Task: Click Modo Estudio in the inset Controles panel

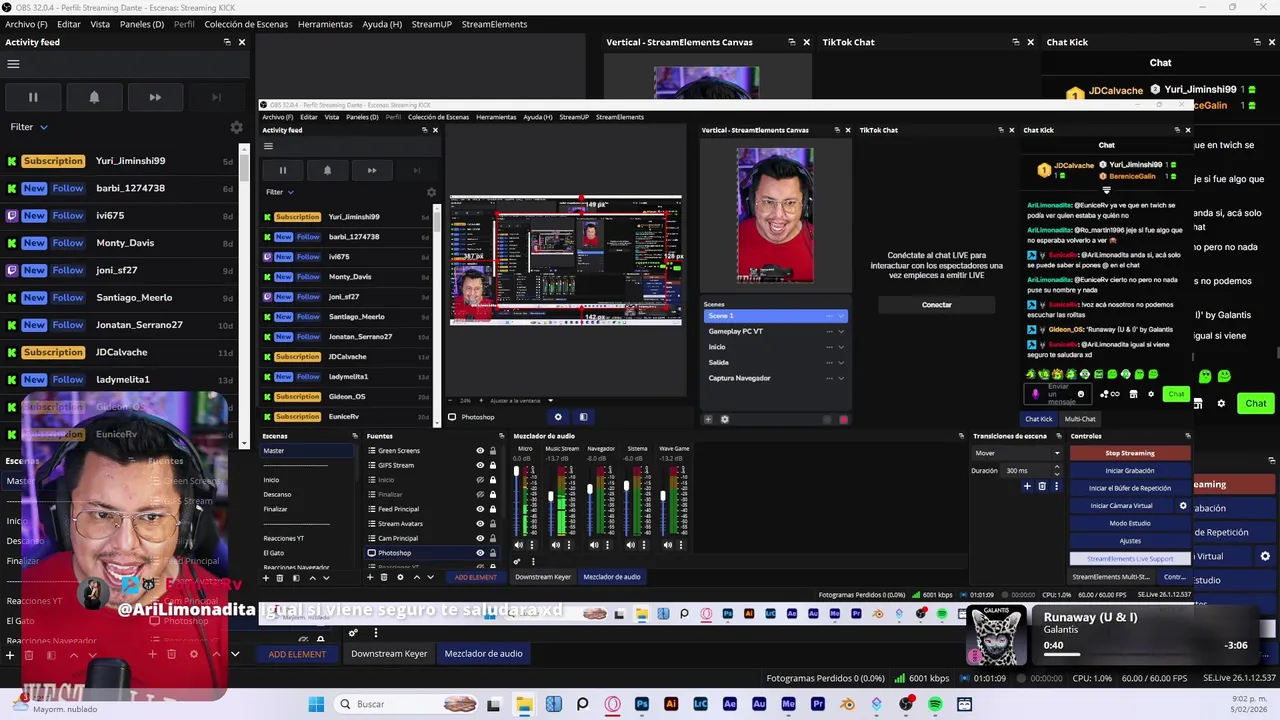Action: click(x=1130, y=523)
